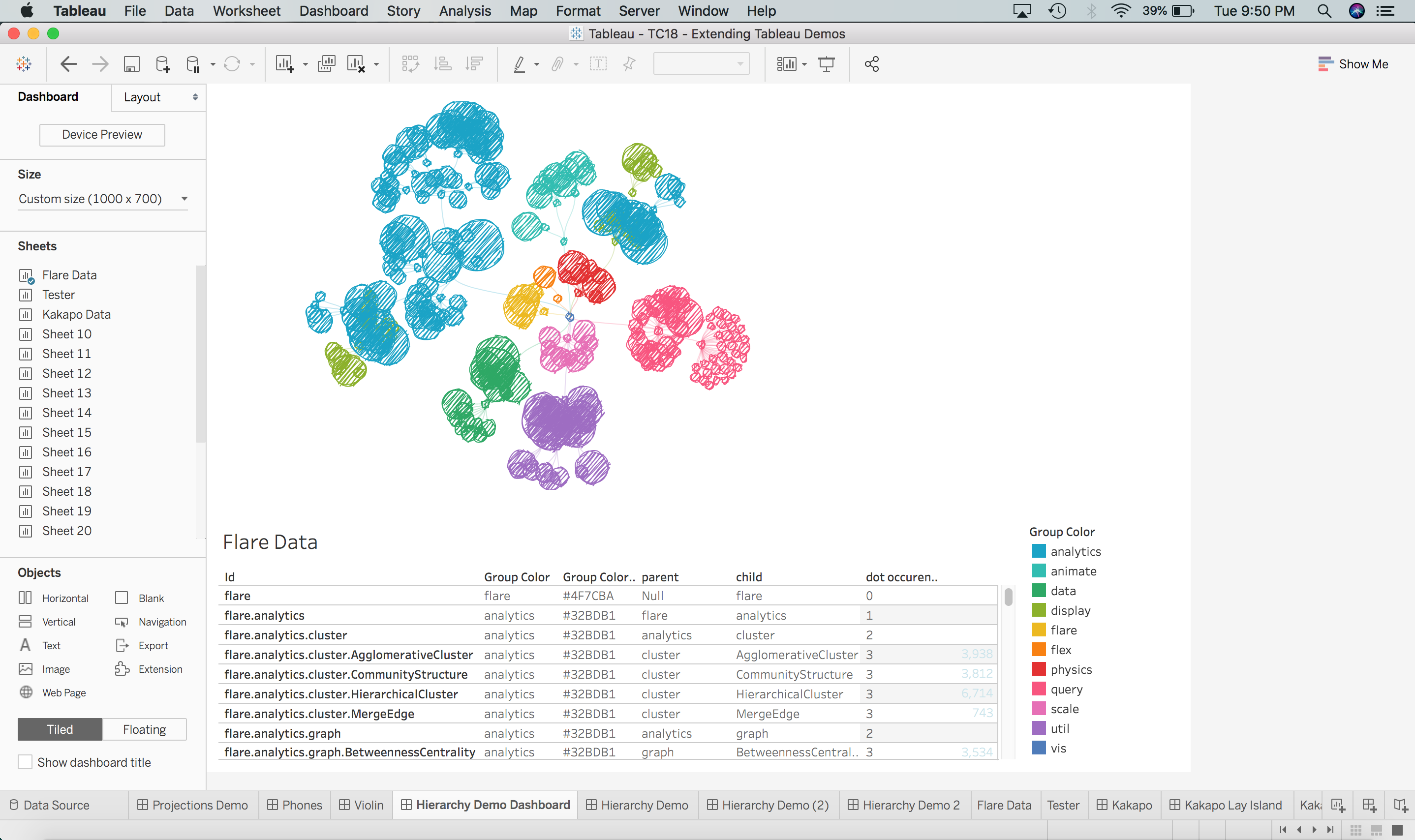
Task: Click the Show Me button
Action: (x=1353, y=64)
